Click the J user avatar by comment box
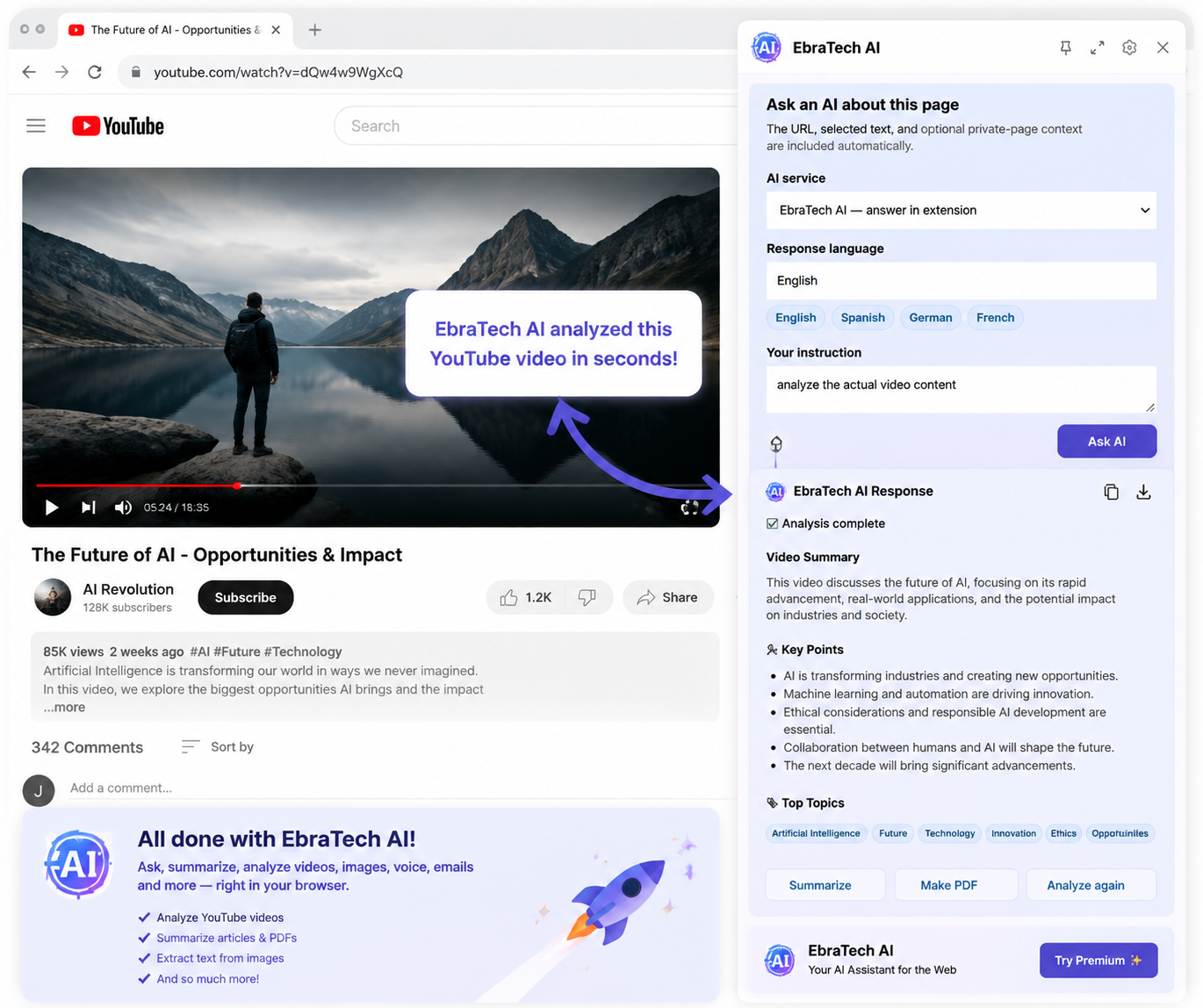Viewport: 1203px width, 1008px height. [x=39, y=791]
